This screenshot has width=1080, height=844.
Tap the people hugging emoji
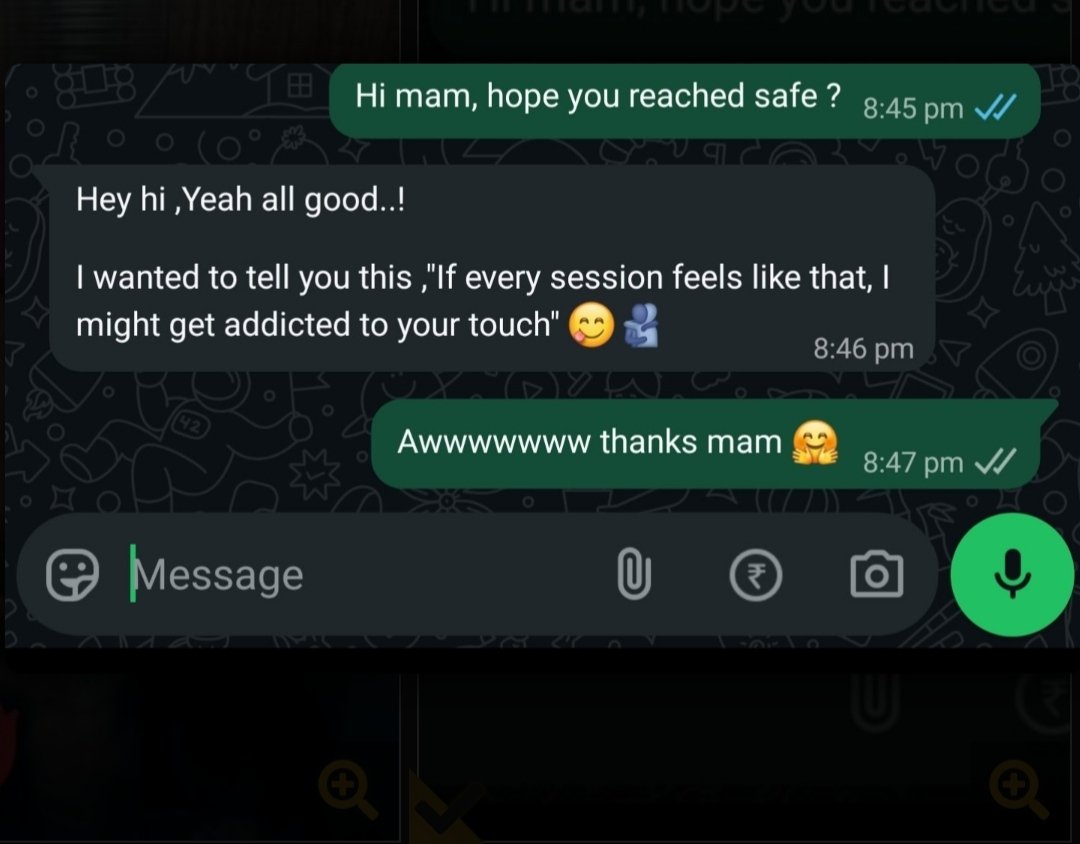(641, 325)
